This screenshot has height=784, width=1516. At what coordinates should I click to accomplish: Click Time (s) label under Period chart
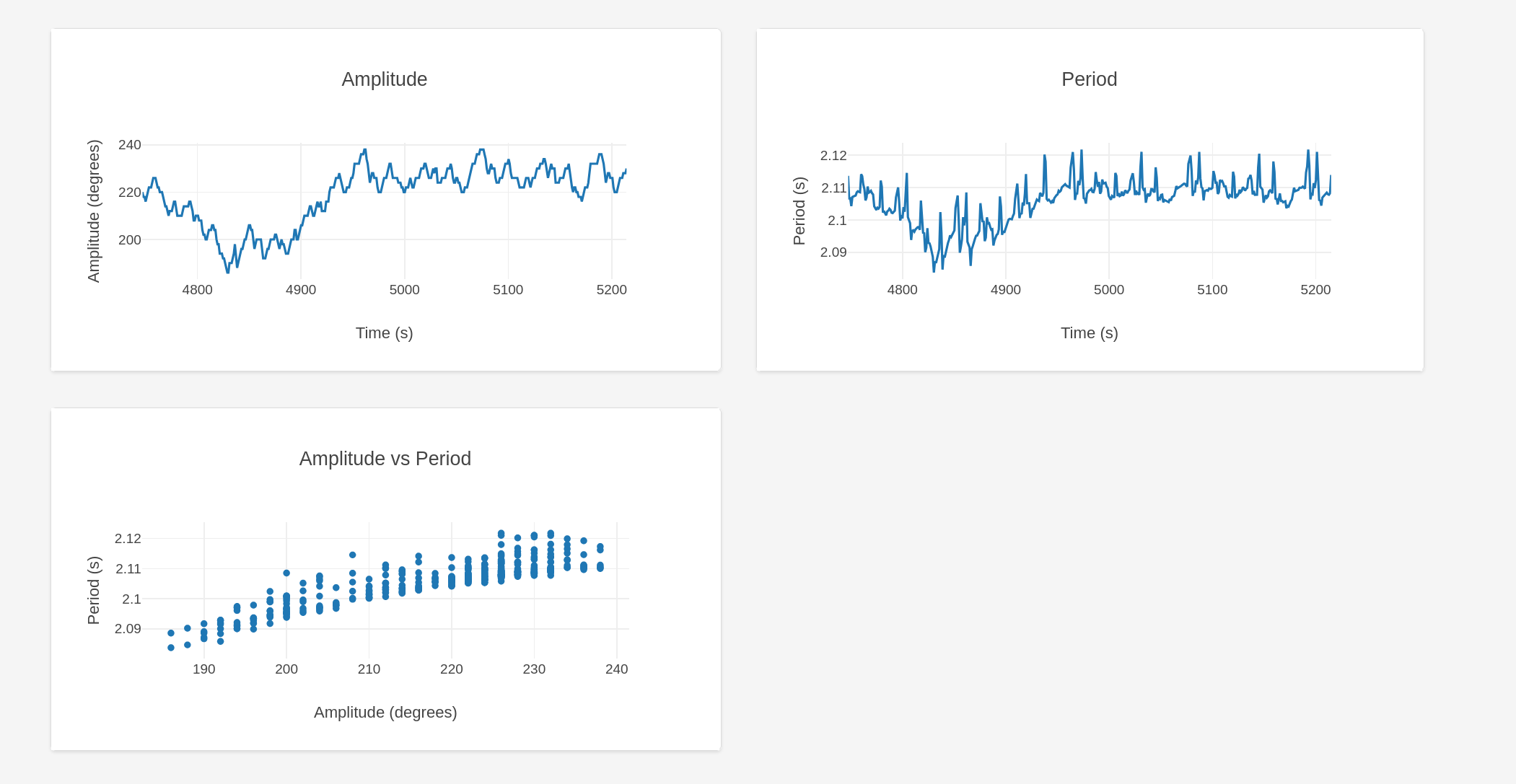tap(1089, 333)
